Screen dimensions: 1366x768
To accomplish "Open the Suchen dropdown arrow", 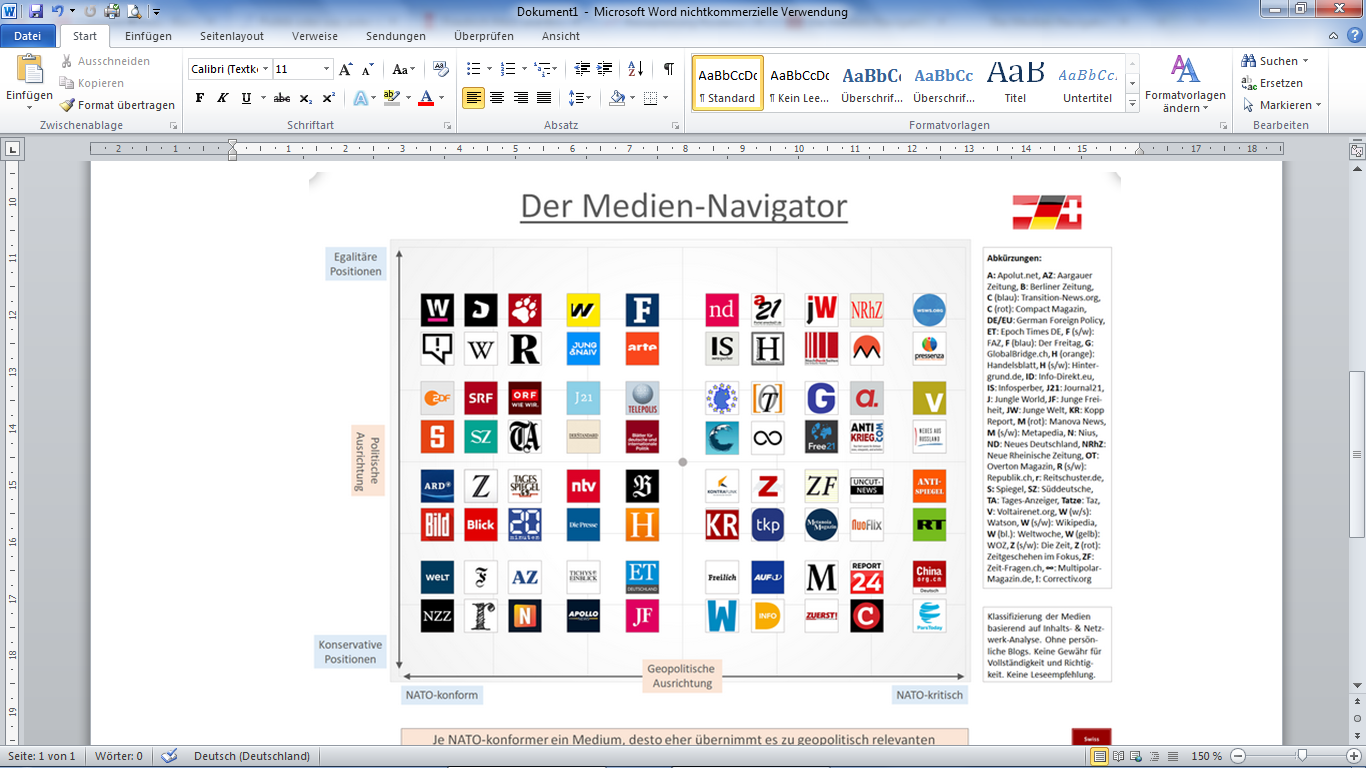I will tap(1305, 62).
